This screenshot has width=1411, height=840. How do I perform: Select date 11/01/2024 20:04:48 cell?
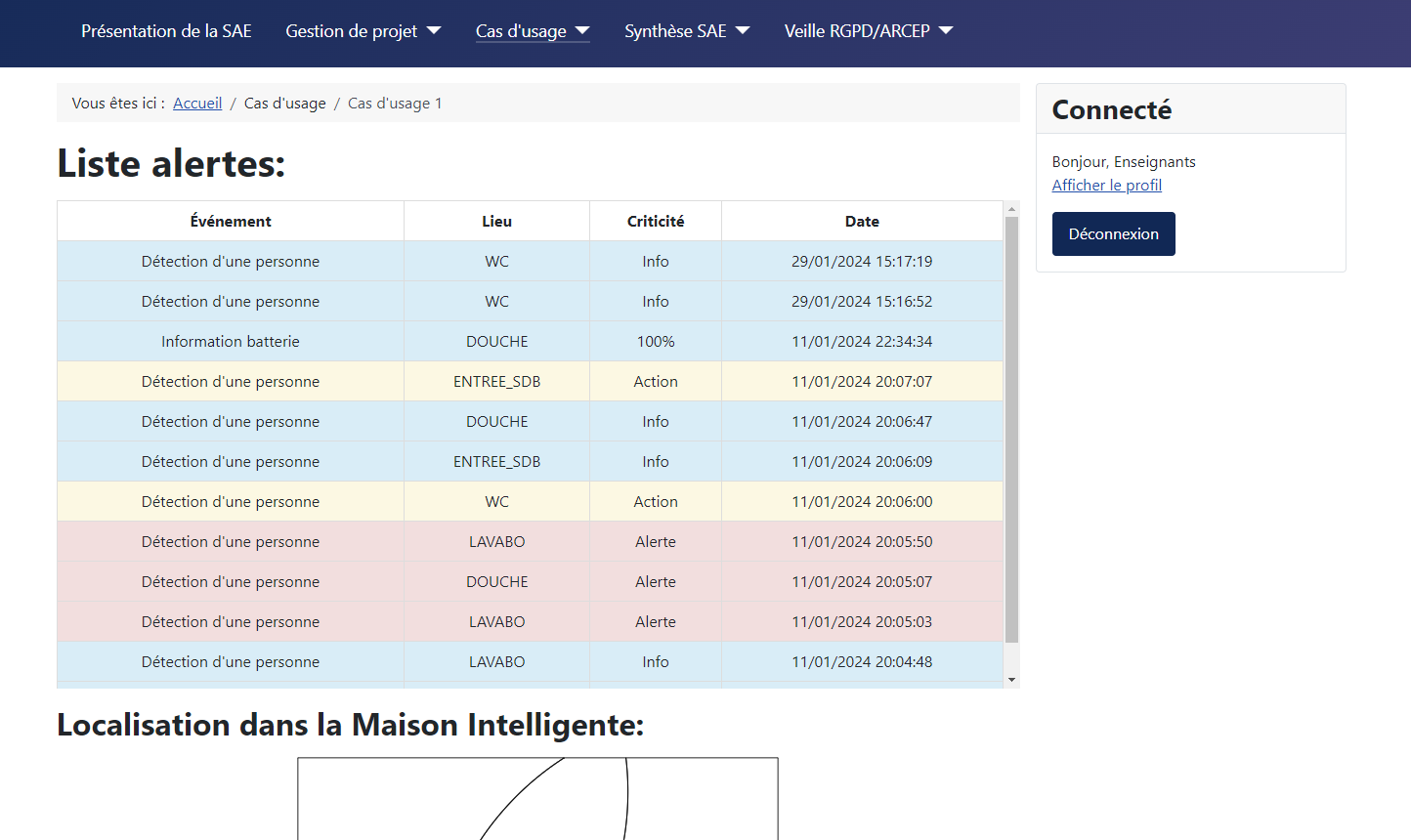[862, 661]
